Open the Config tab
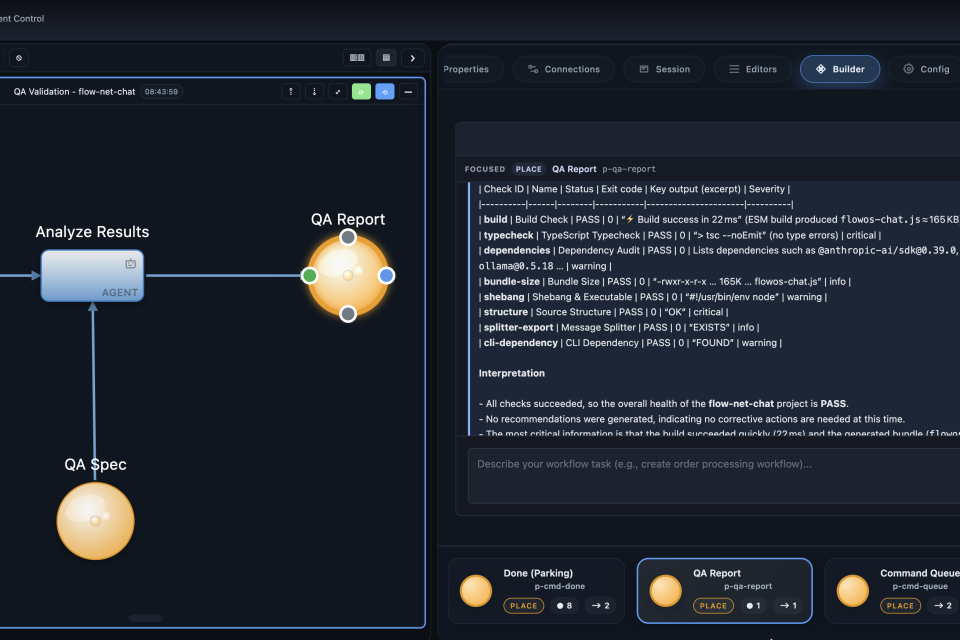Image resolution: width=960 pixels, height=640 pixels. click(926, 69)
